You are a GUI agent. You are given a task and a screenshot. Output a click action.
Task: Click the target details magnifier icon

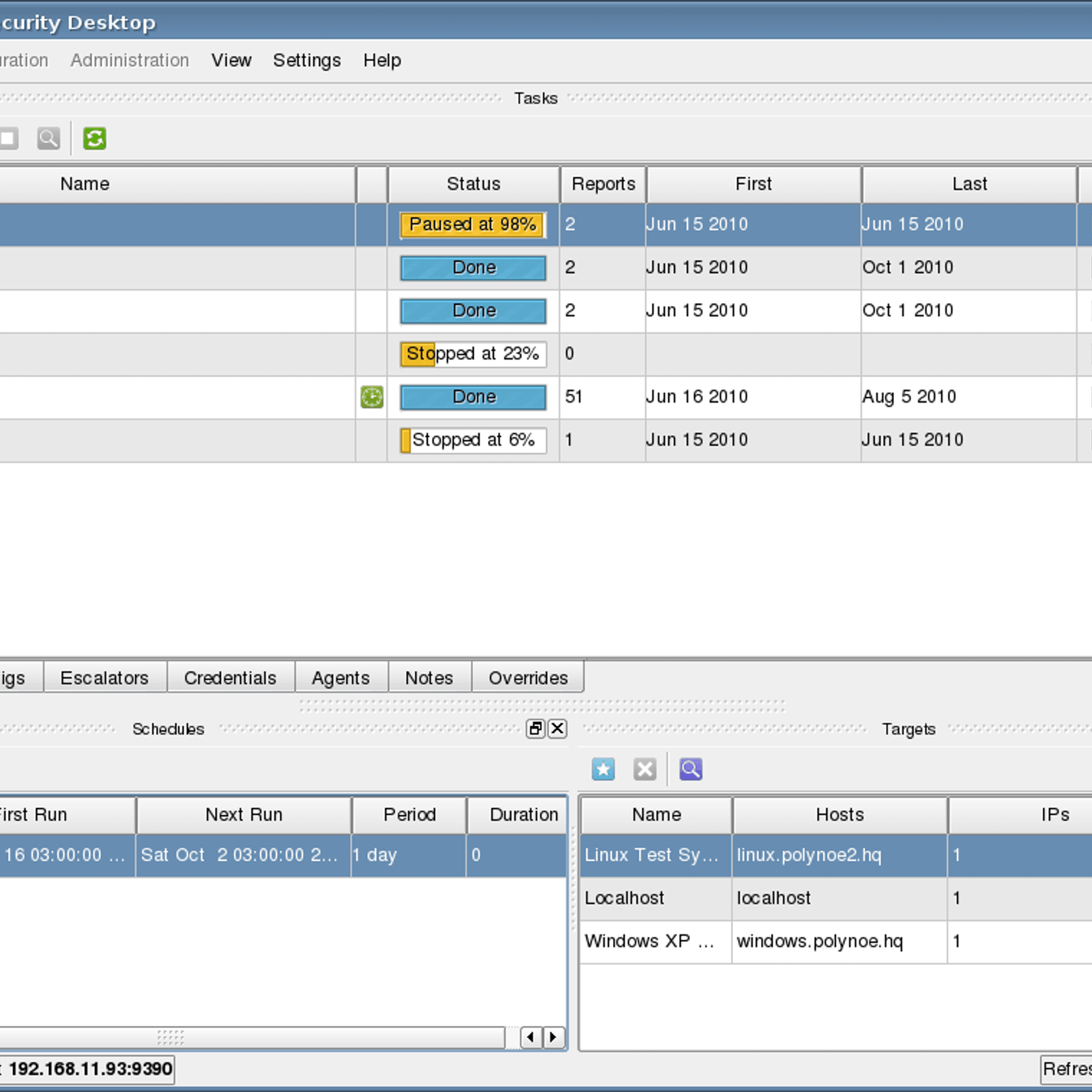point(691,769)
